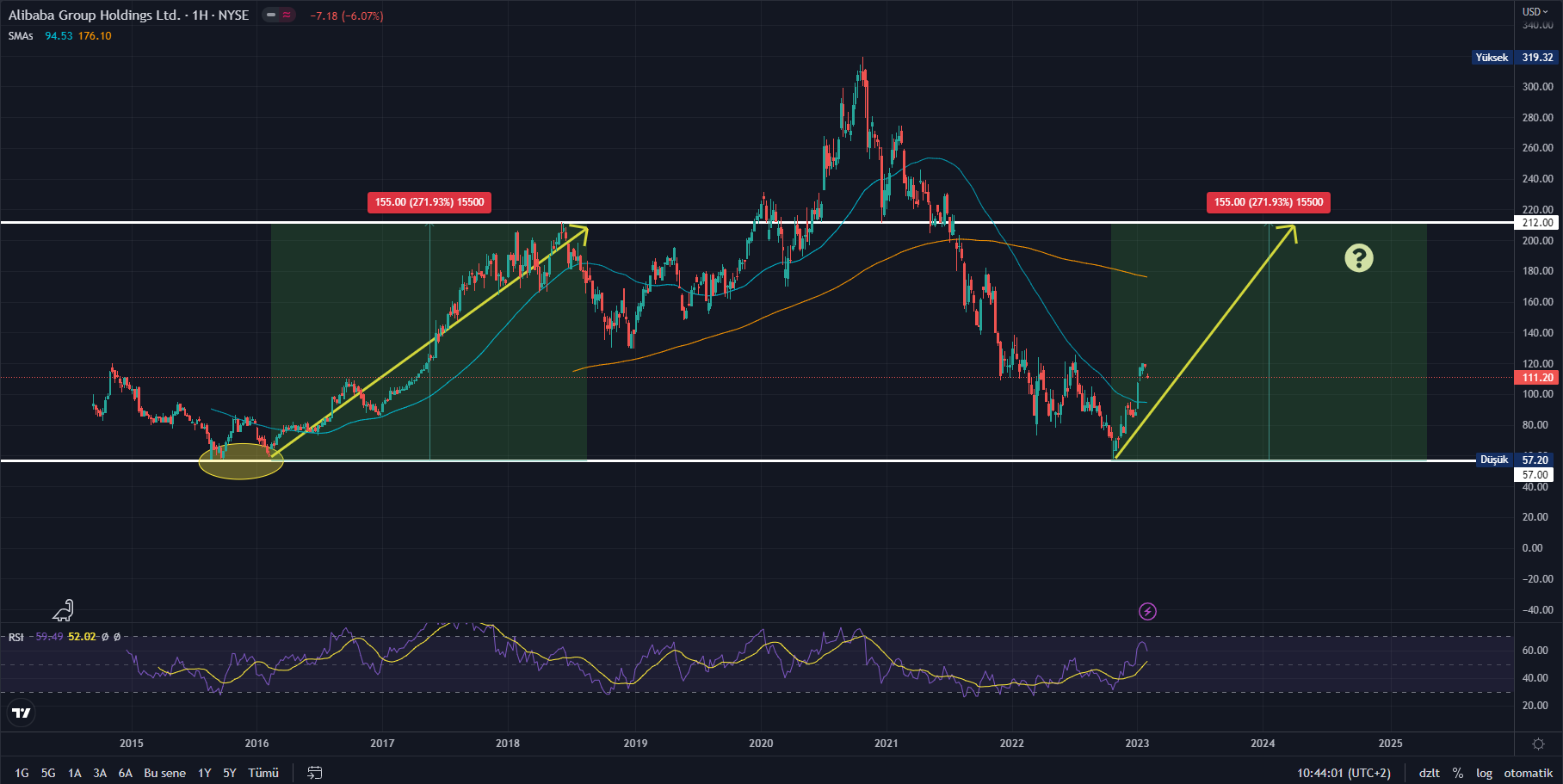1563x784 pixels.
Task: Select the 5Y time range
Action: (229, 773)
